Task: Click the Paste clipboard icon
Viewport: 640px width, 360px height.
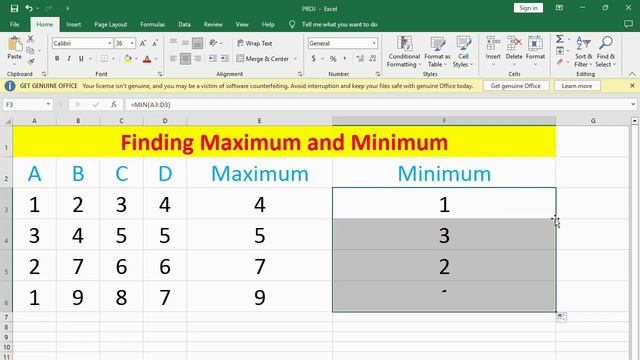Action: (15, 44)
